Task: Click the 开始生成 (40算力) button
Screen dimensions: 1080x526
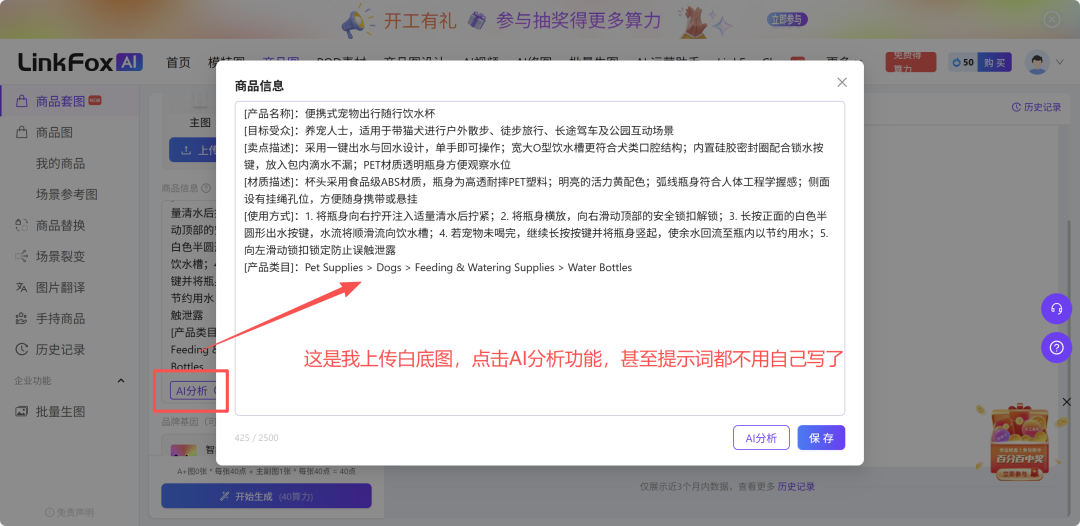Action: point(266,496)
